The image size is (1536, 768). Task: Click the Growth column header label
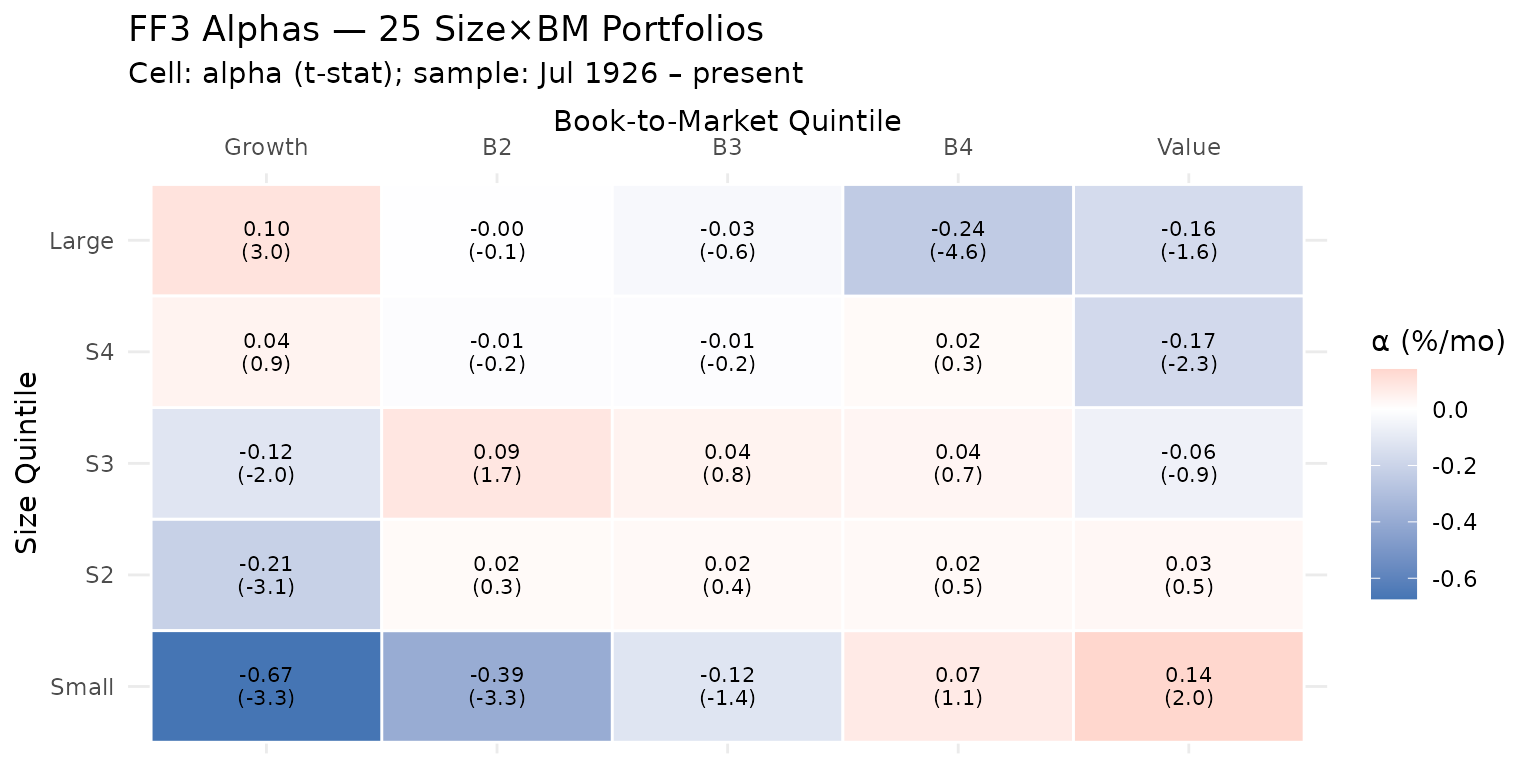266,148
